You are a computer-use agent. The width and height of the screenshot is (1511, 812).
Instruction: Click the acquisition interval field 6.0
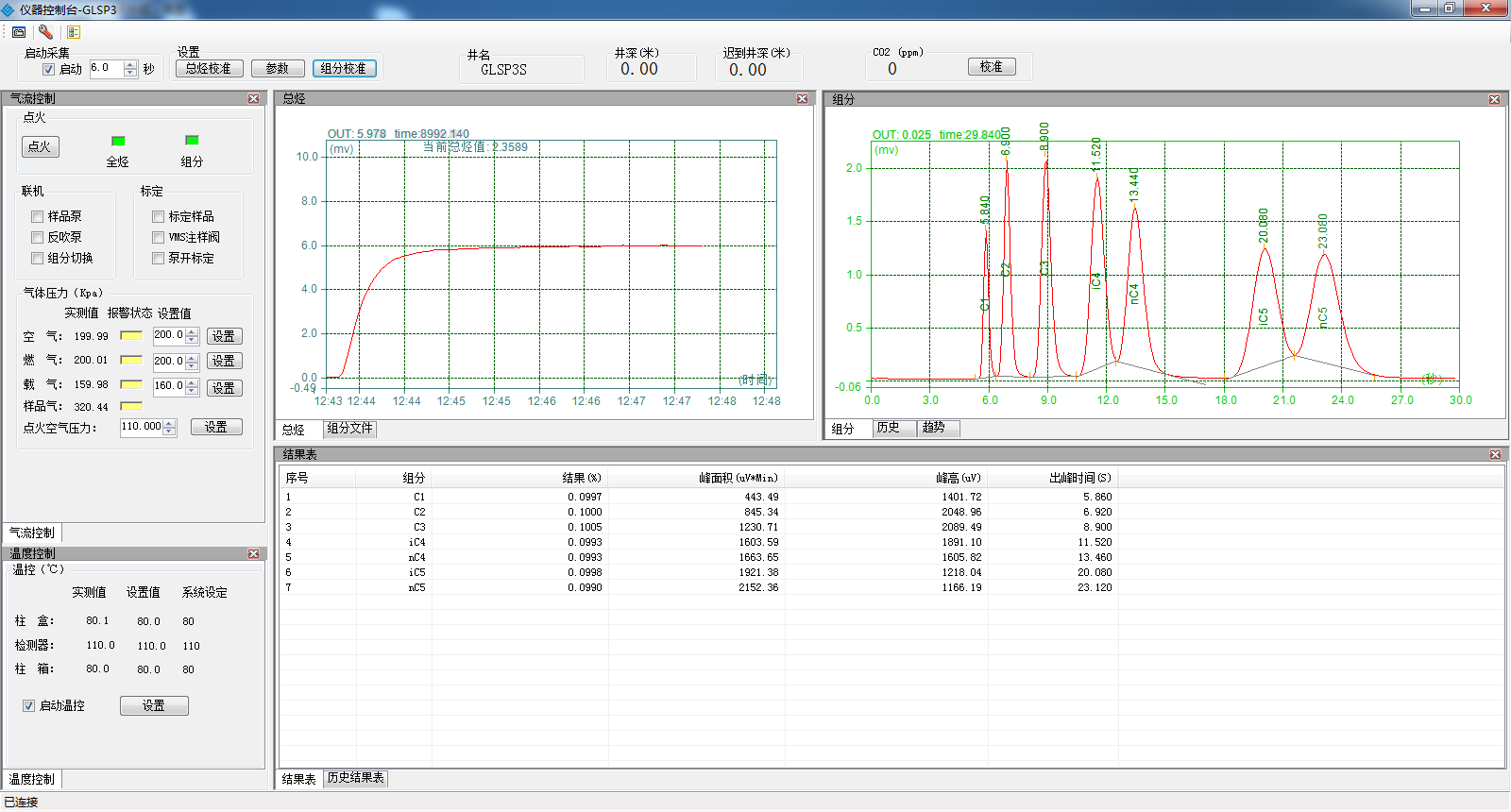(107, 69)
